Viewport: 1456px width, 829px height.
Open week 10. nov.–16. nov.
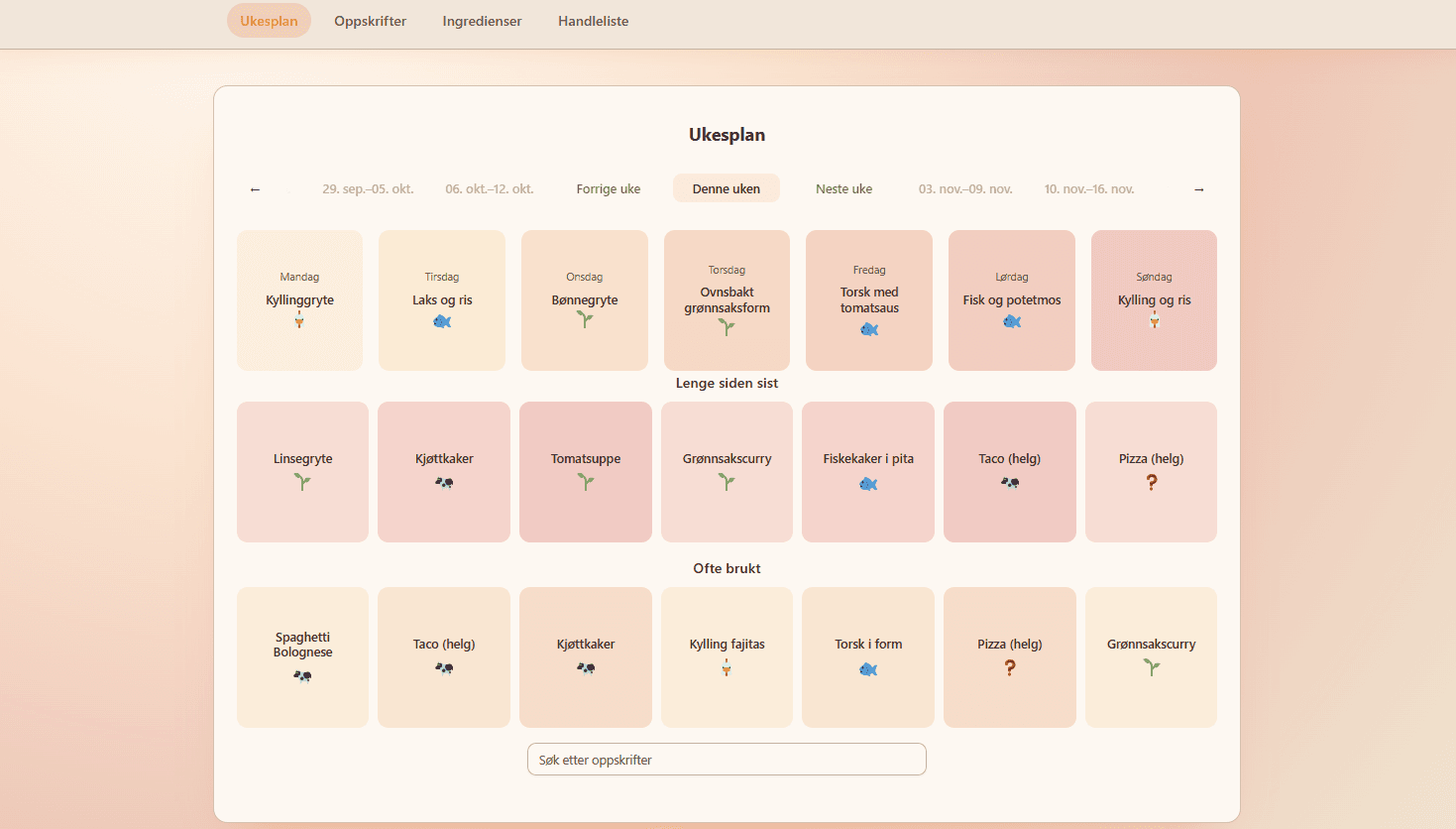click(x=1089, y=188)
